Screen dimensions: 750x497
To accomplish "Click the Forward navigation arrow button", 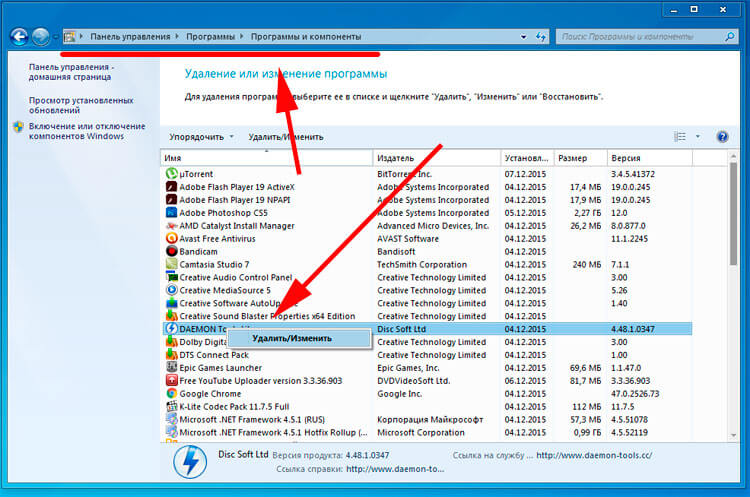I will tap(41, 36).
